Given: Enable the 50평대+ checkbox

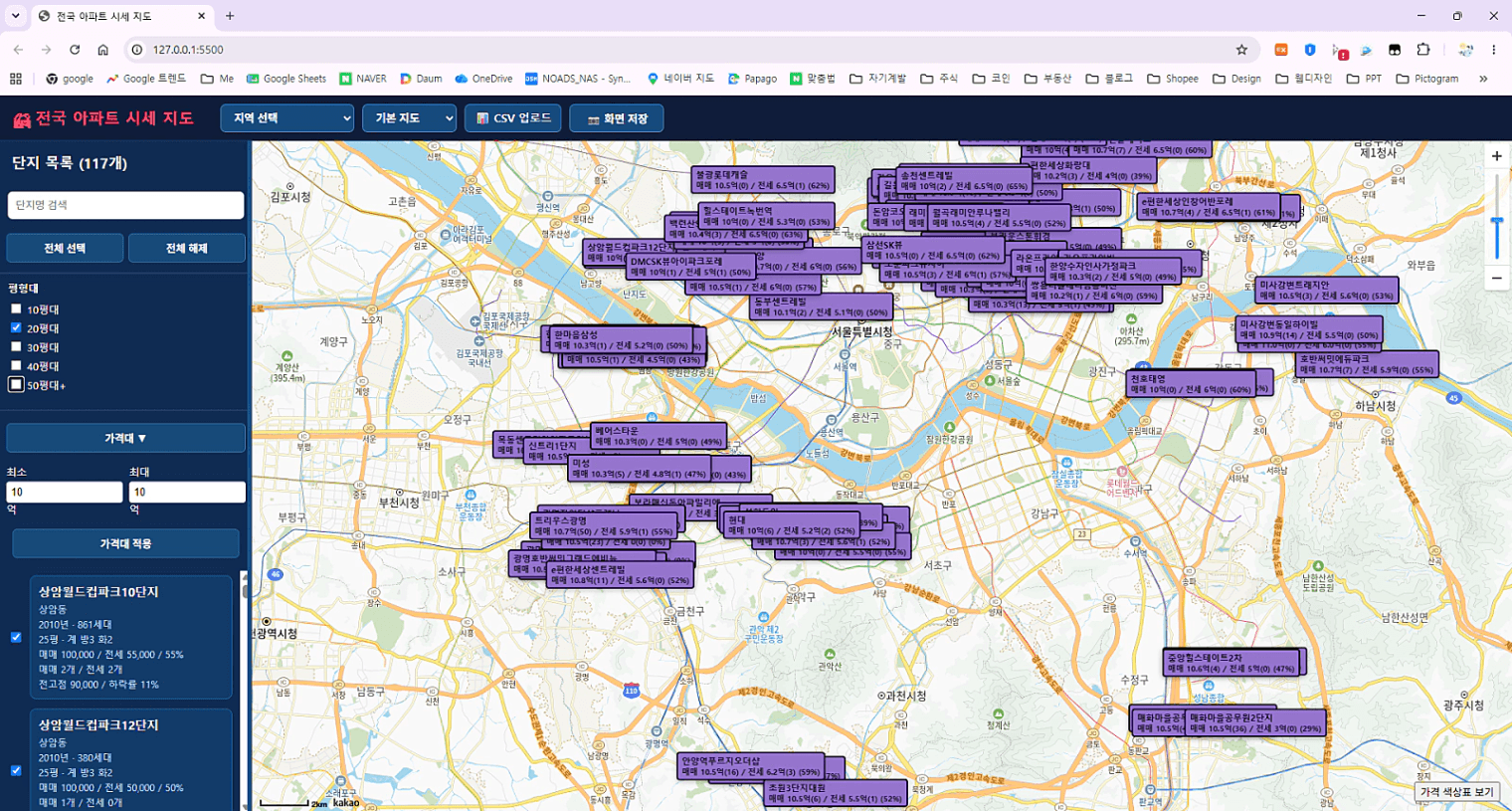Looking at the screenshot, I should pyautogui.click(x=16, y=384).
